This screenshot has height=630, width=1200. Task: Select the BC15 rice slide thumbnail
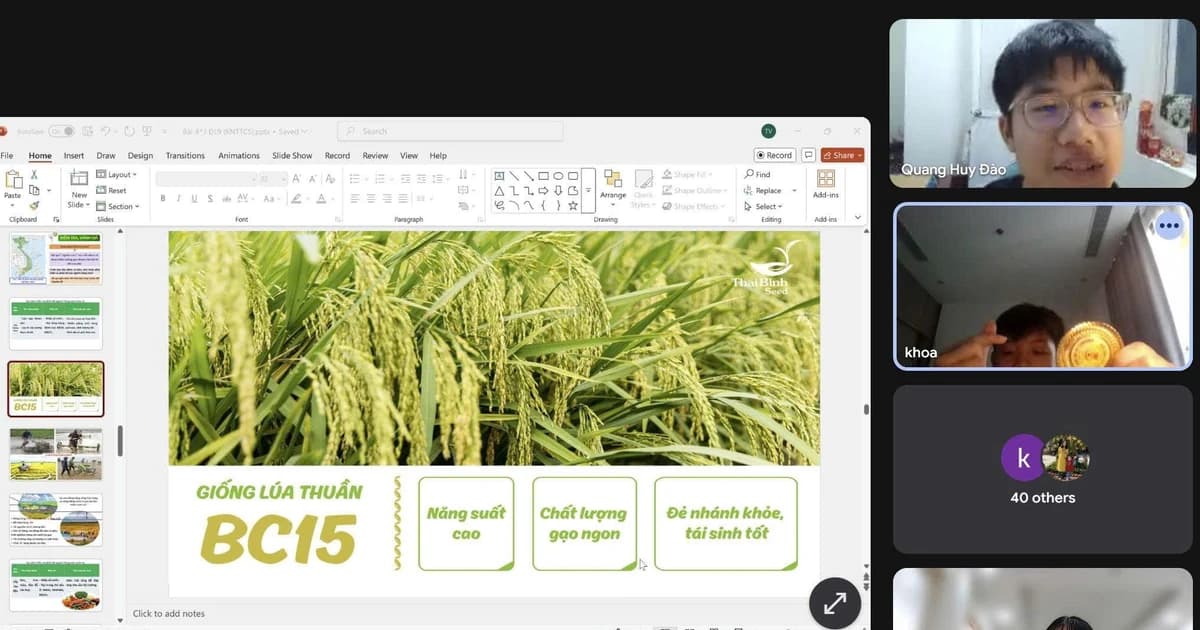tap(56, 388)
